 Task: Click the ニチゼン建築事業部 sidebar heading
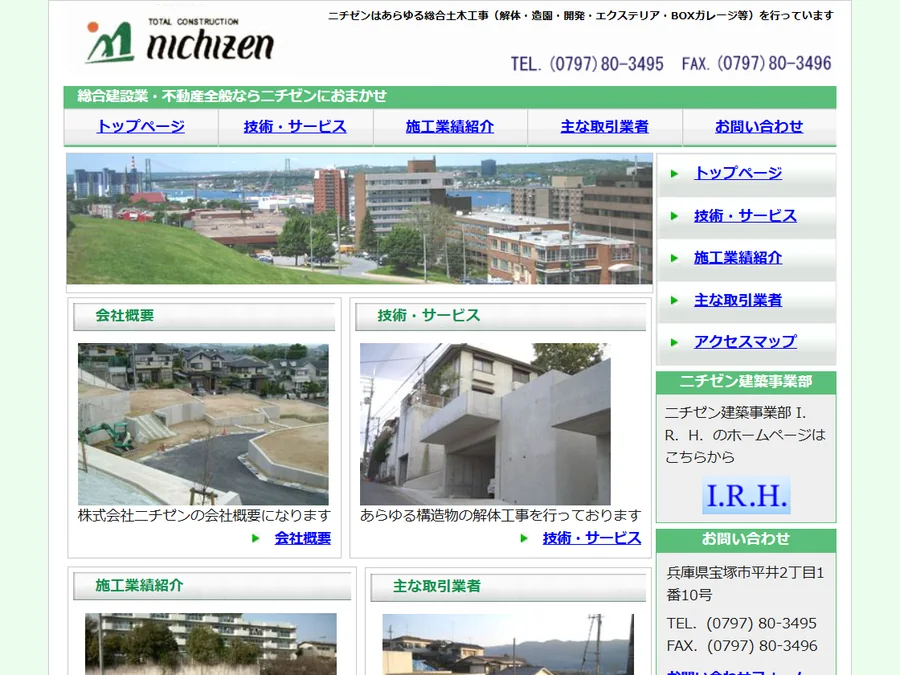coord(746,382)
